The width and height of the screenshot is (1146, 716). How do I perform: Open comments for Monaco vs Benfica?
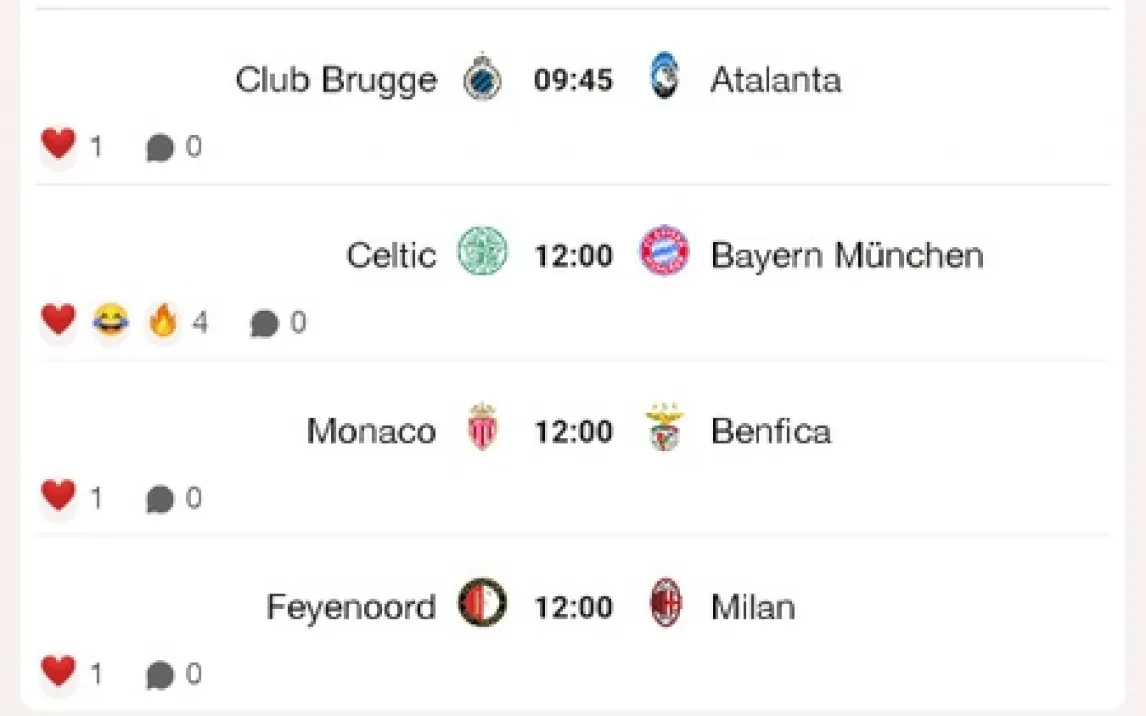pyautogui.click(x=160, y=499)
